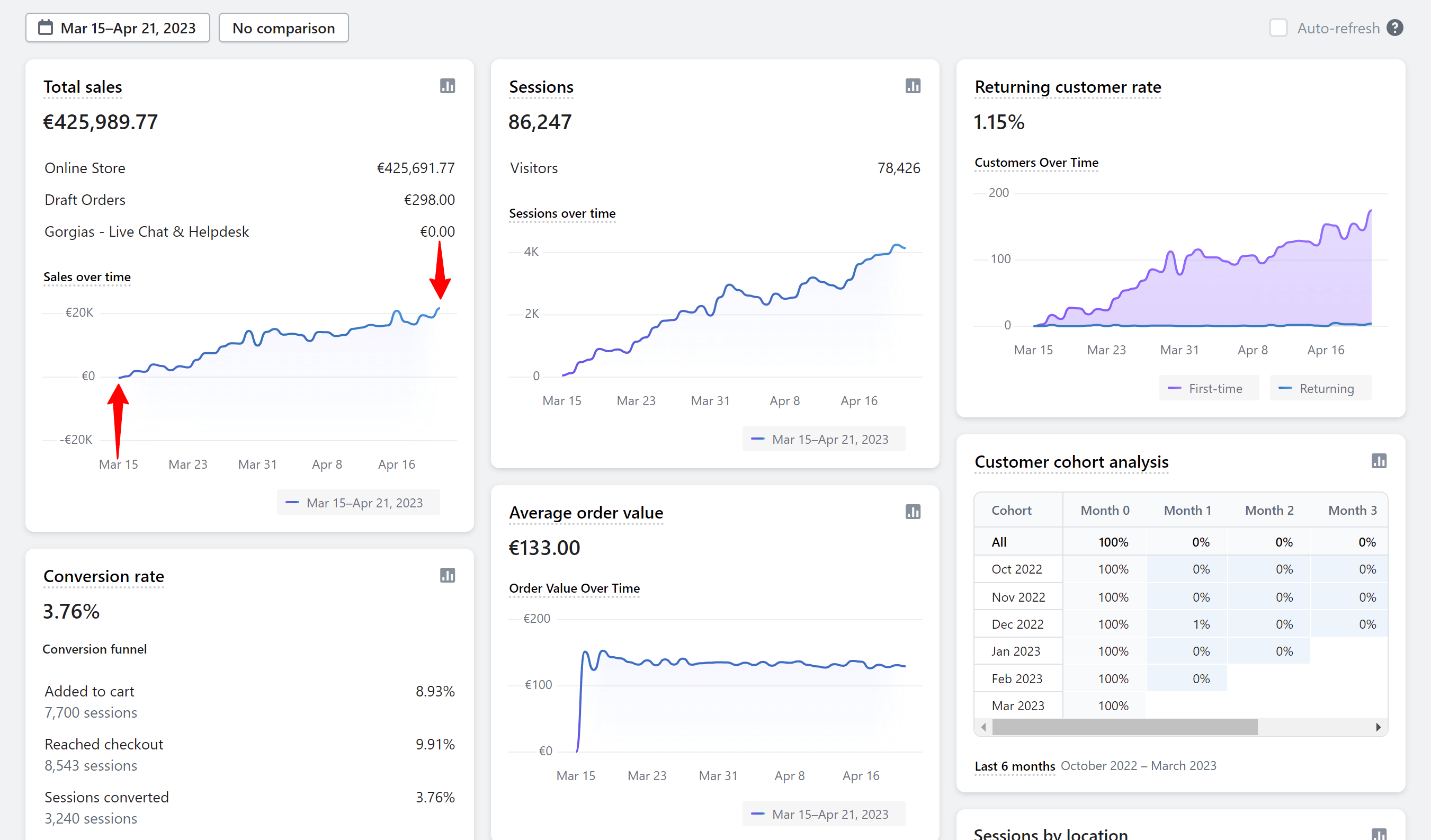The height and width of the screenshot is (840, 1431).
Task: Click the Cohort column header
Action: 1011,510
